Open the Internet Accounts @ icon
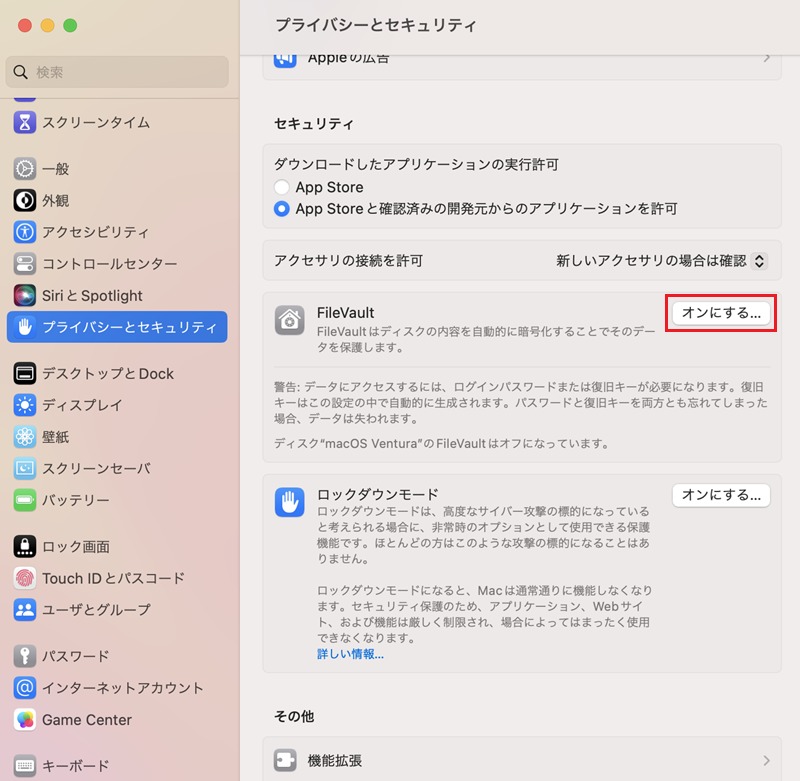This screenshot has height=781, width=800. point(24,688)
